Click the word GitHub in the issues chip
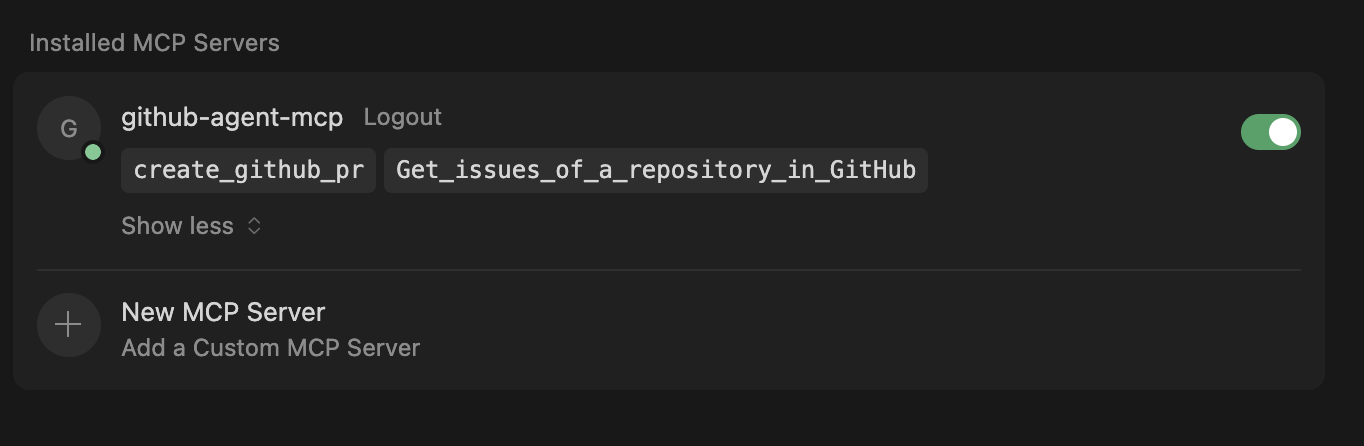This screenshot has height=446, width=1364. pos(881,170)
